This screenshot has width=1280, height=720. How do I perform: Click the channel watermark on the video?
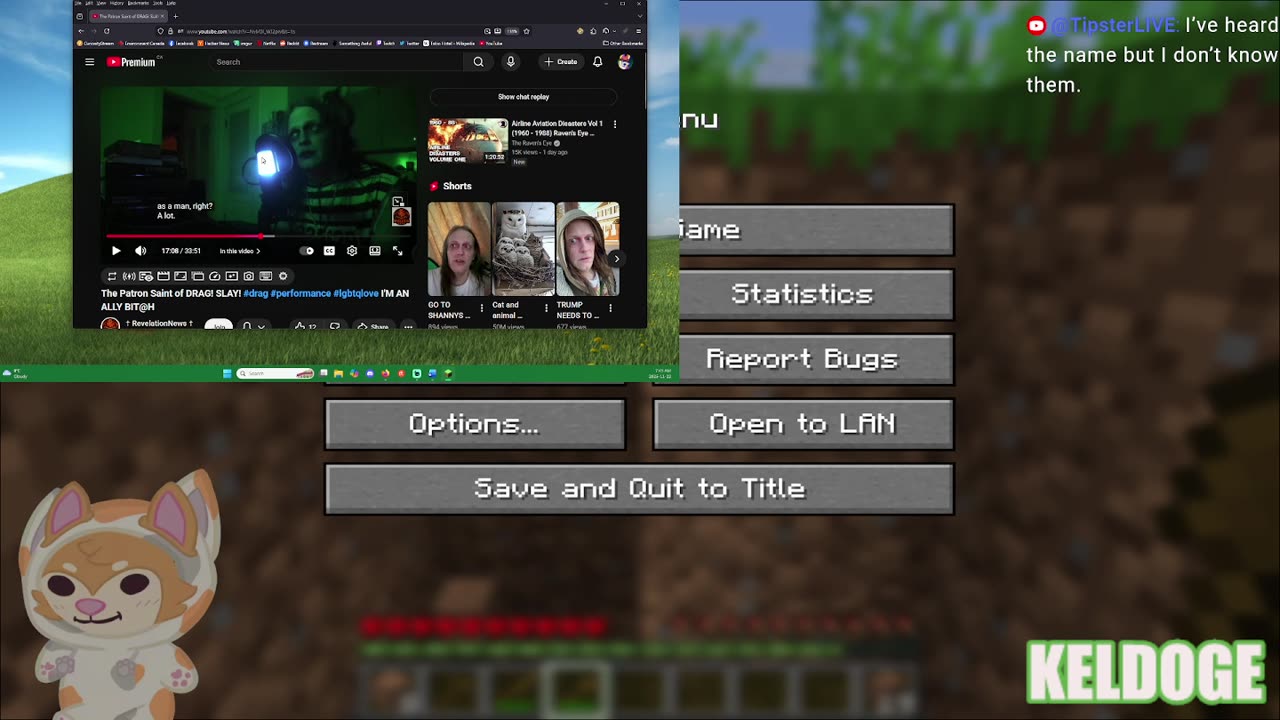click(x=401, y=217)
